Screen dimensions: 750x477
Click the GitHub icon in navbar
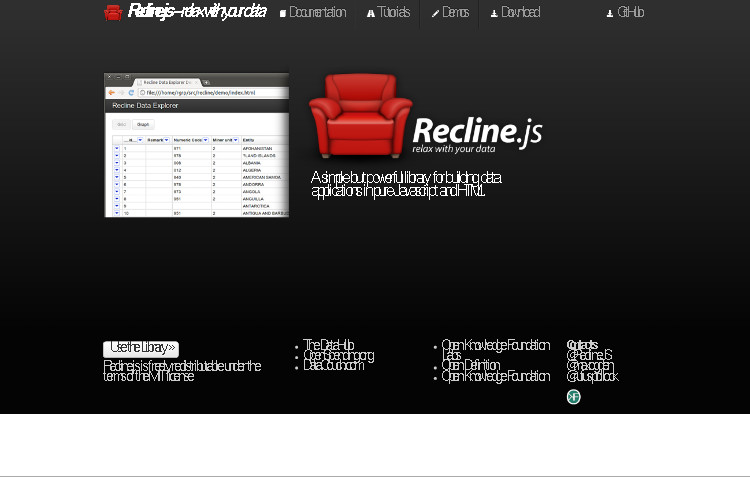pyautogui.click(x=610, y=14)
